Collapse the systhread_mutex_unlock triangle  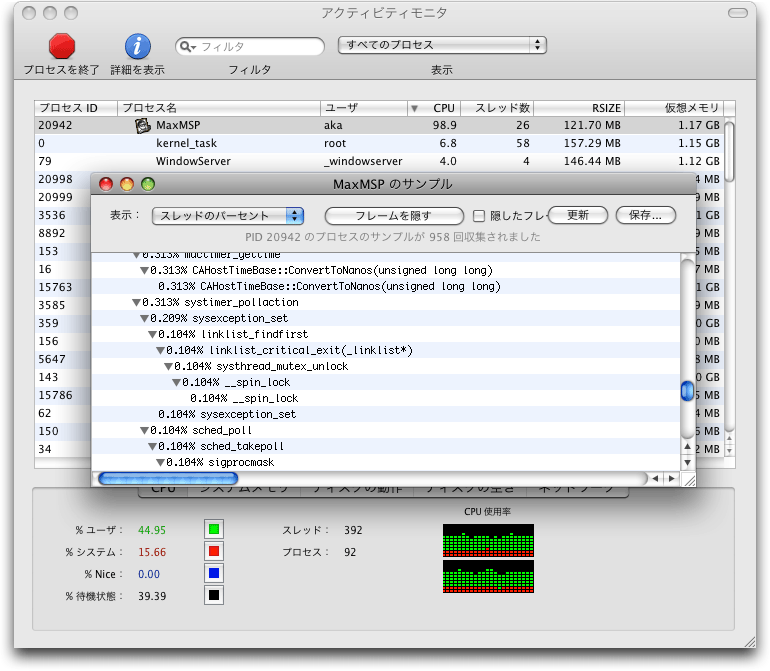[x=168, y=366]
